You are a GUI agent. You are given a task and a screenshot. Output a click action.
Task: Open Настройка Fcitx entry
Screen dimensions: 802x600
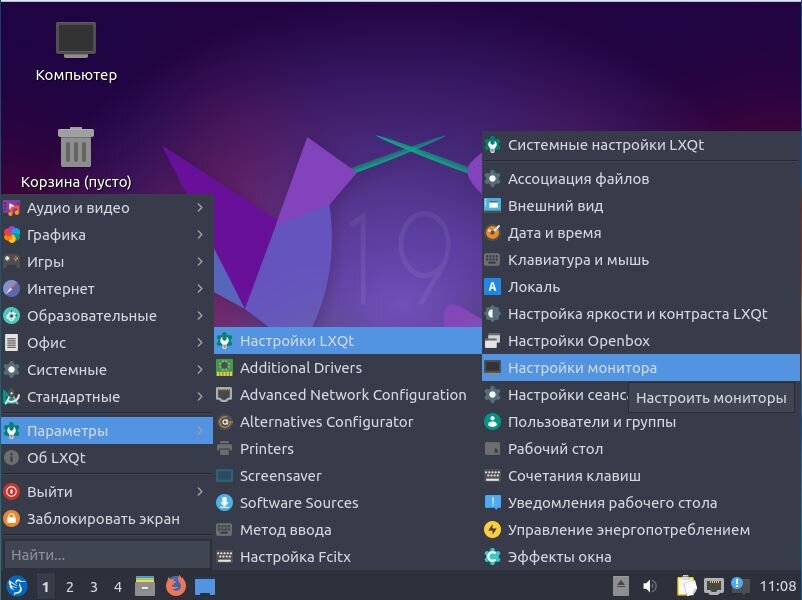coord(348,557)
